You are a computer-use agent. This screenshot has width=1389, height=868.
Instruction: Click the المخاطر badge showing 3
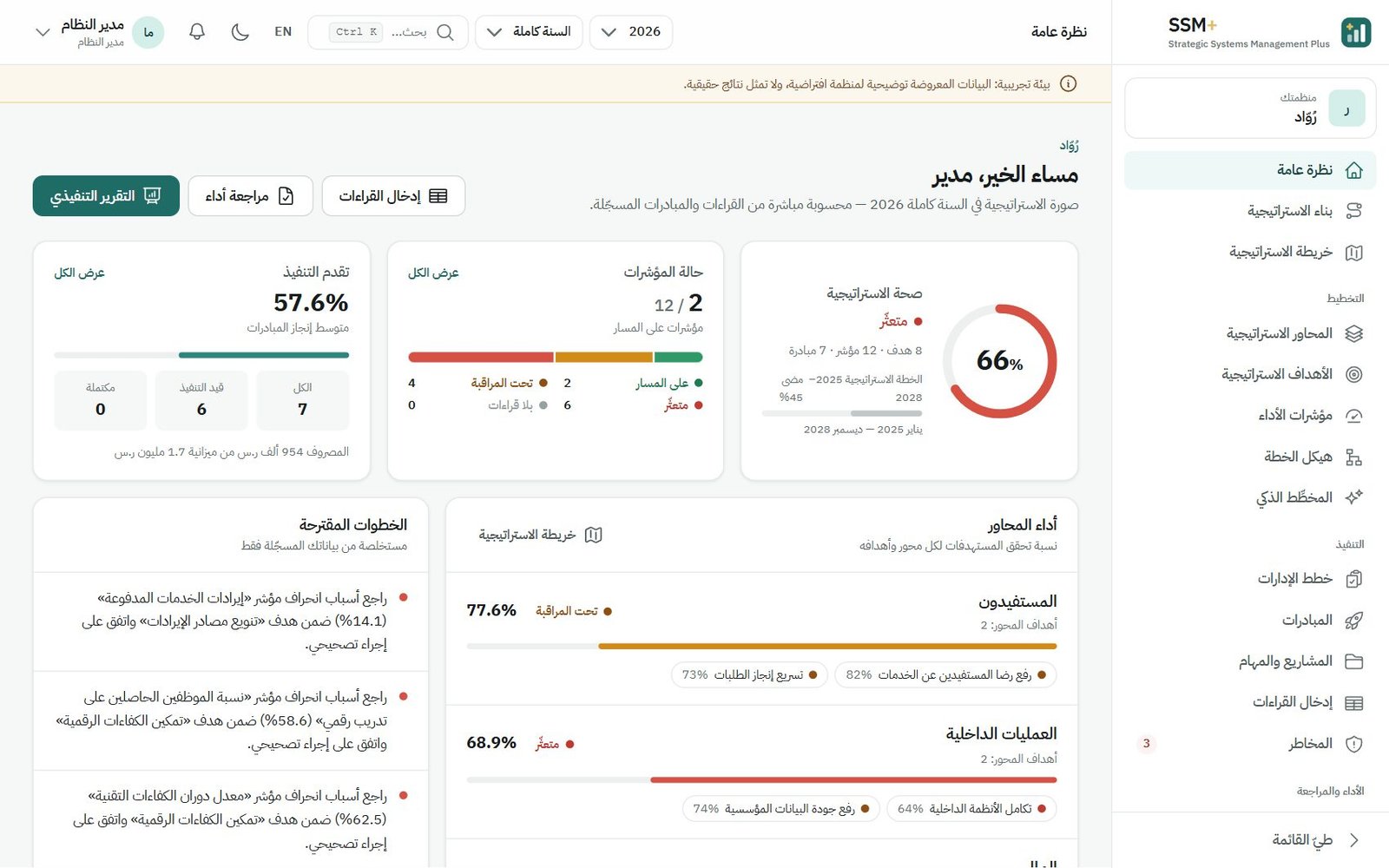click(1146, 744)
